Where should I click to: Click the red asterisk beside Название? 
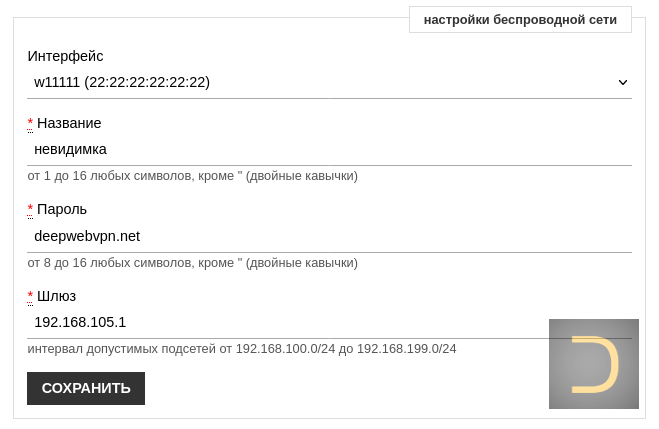(30, 124)
